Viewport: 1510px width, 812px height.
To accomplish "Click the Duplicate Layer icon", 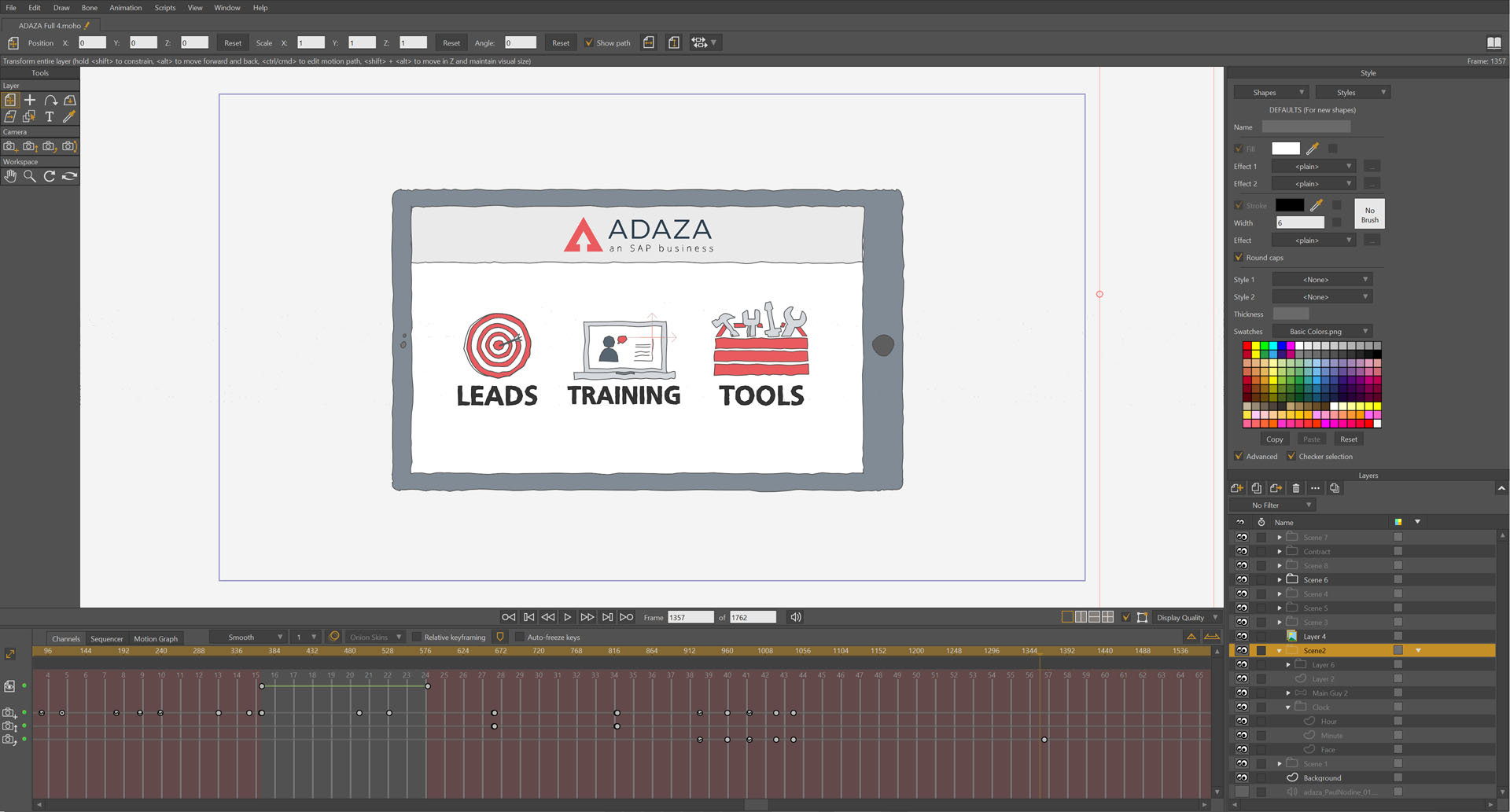I will tap(1257, 488).
